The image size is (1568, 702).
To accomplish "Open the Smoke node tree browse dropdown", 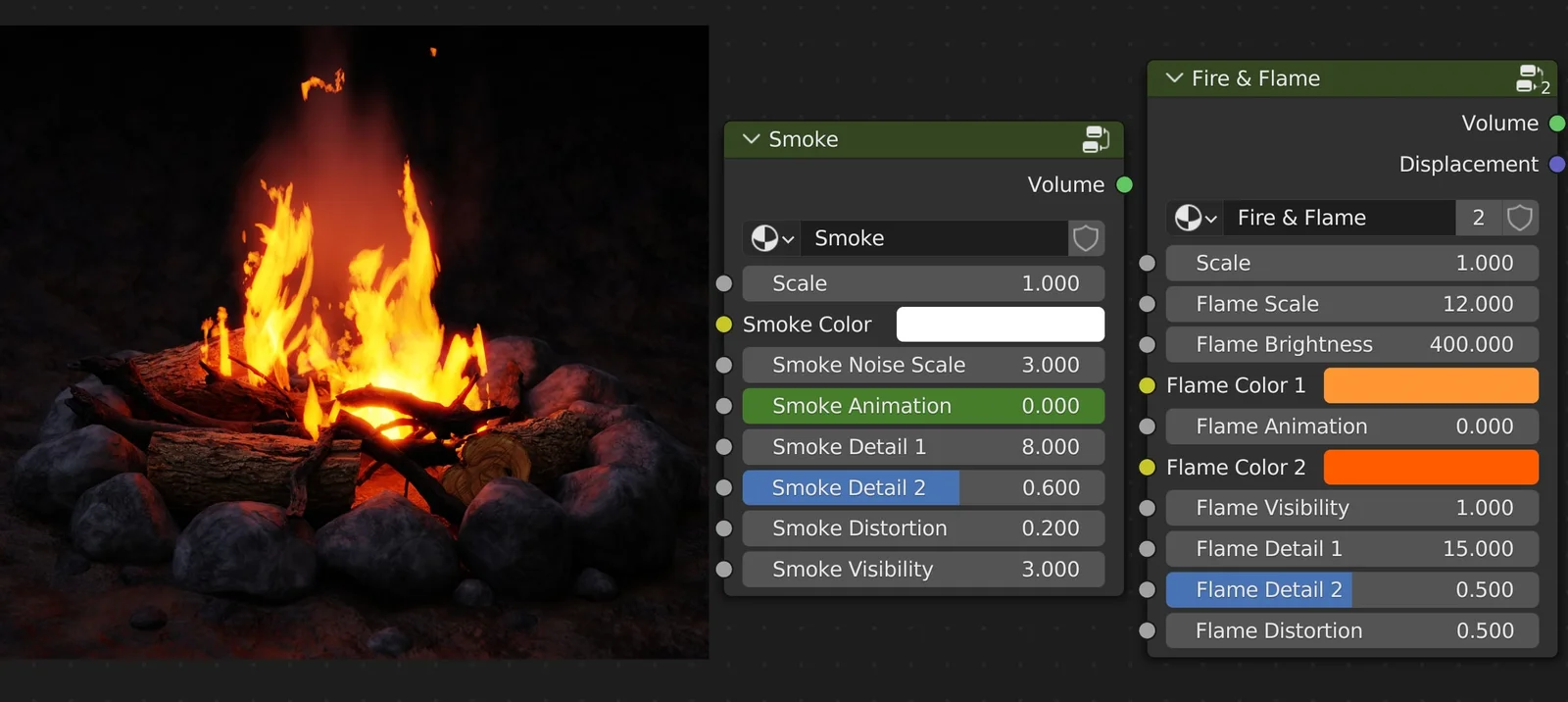I will click(772, 238).
